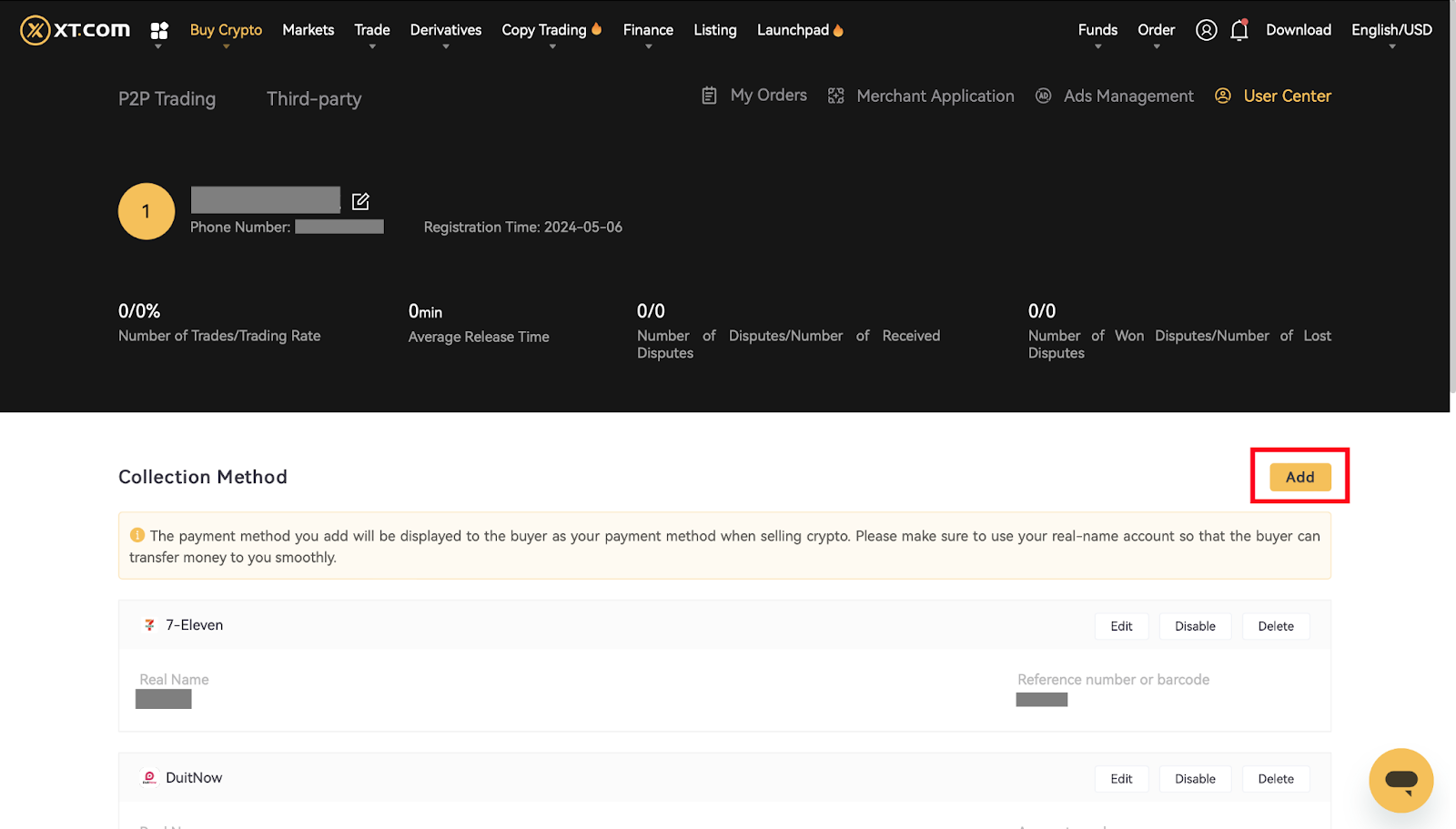Open the apps grid icon

pyautogui.click(x=159, y=31)
